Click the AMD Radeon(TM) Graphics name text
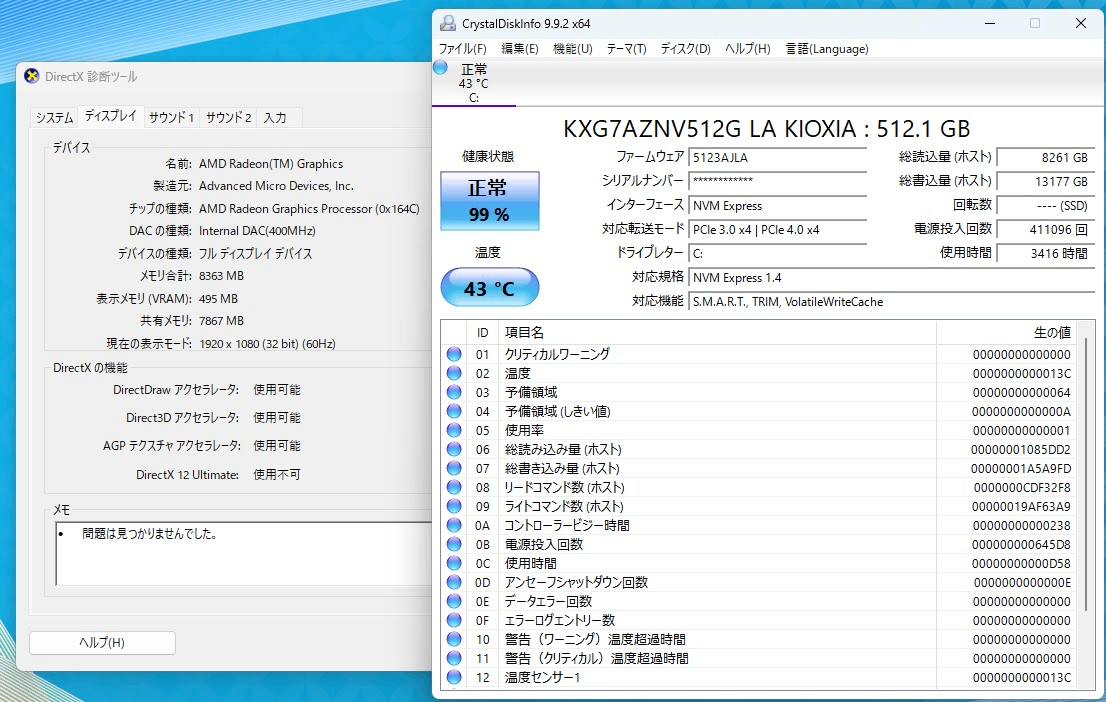Viewport: 1106px width, 702px height. click(x=271, y=164)
